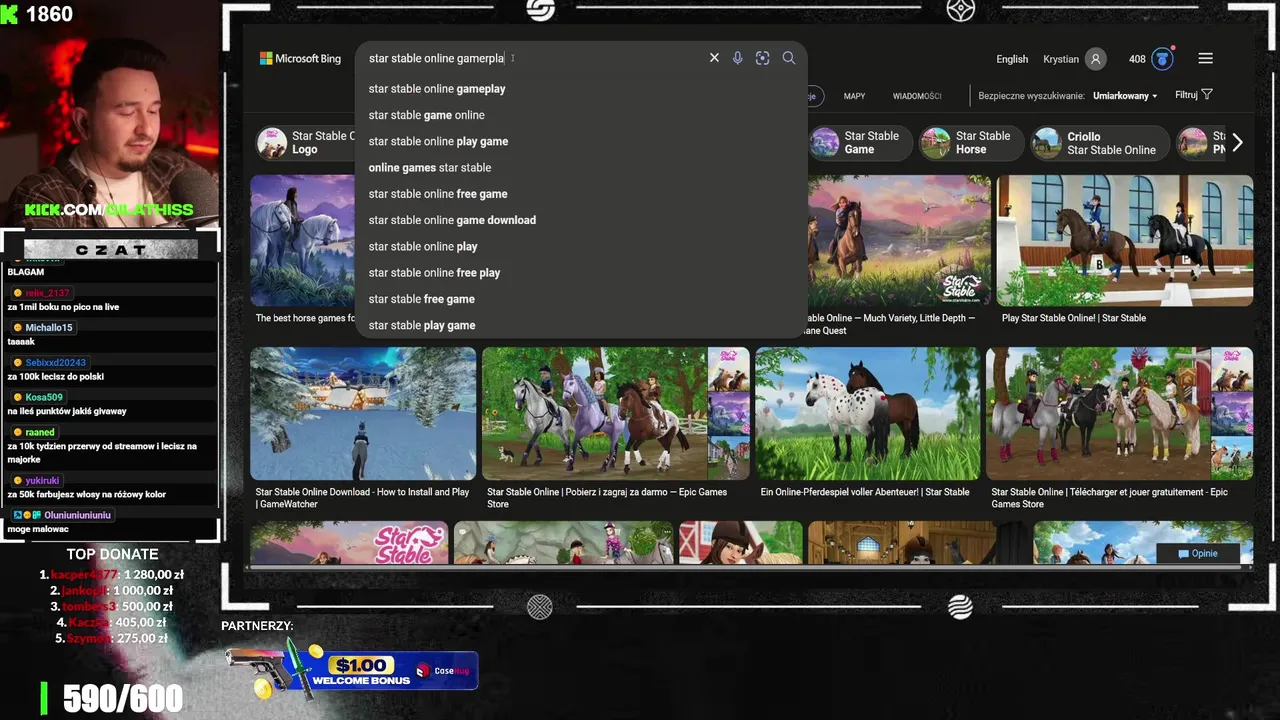
Task: Click chat username Sebixxd20243
Action: click(x=56, y=362)
